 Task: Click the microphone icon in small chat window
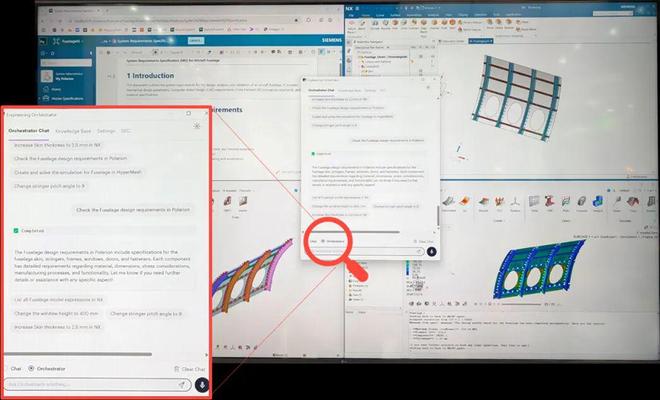point(431,251)
